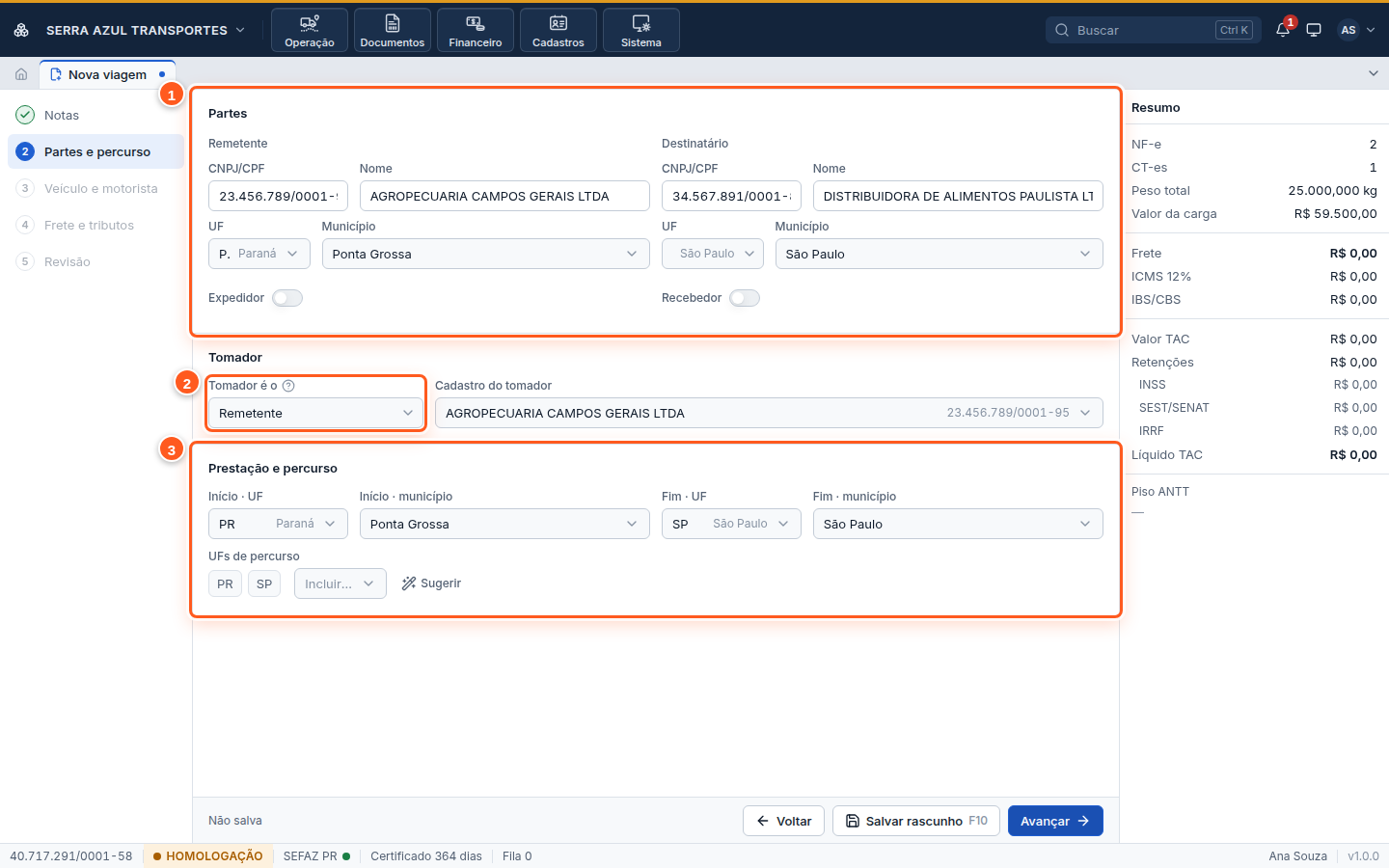Expand the tab list chevron at right

point(1374,73)
